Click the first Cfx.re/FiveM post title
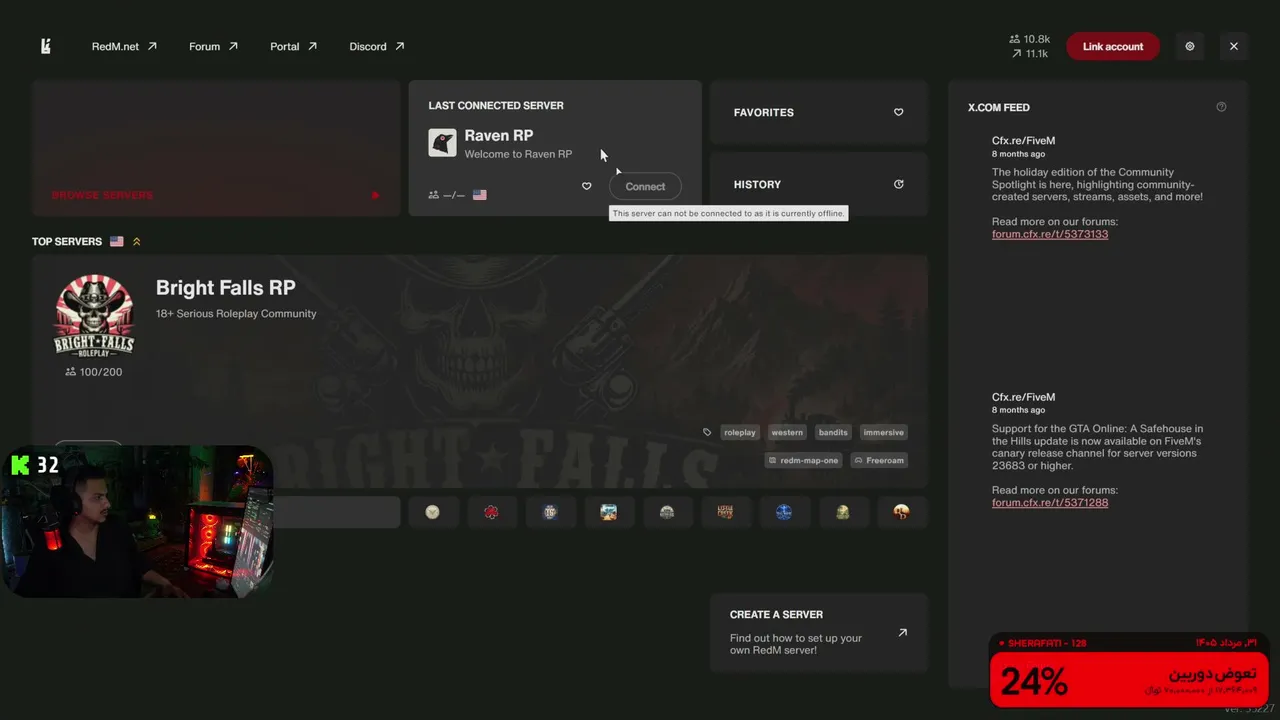Viewport: 1280px width, 720px height. pos(1023,141)
